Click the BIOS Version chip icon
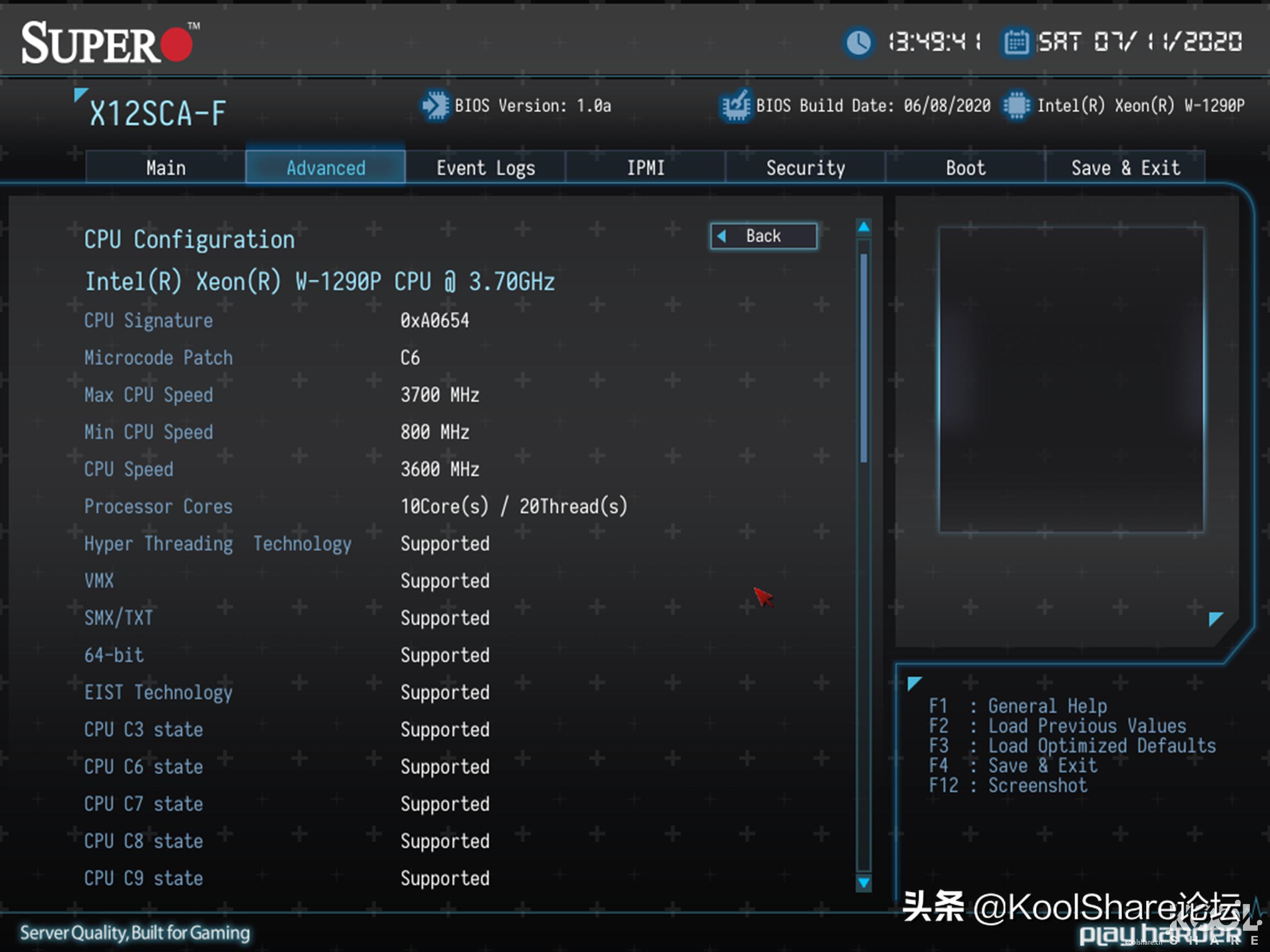Screen dimensions: 1270x952 tap(436, 105)
